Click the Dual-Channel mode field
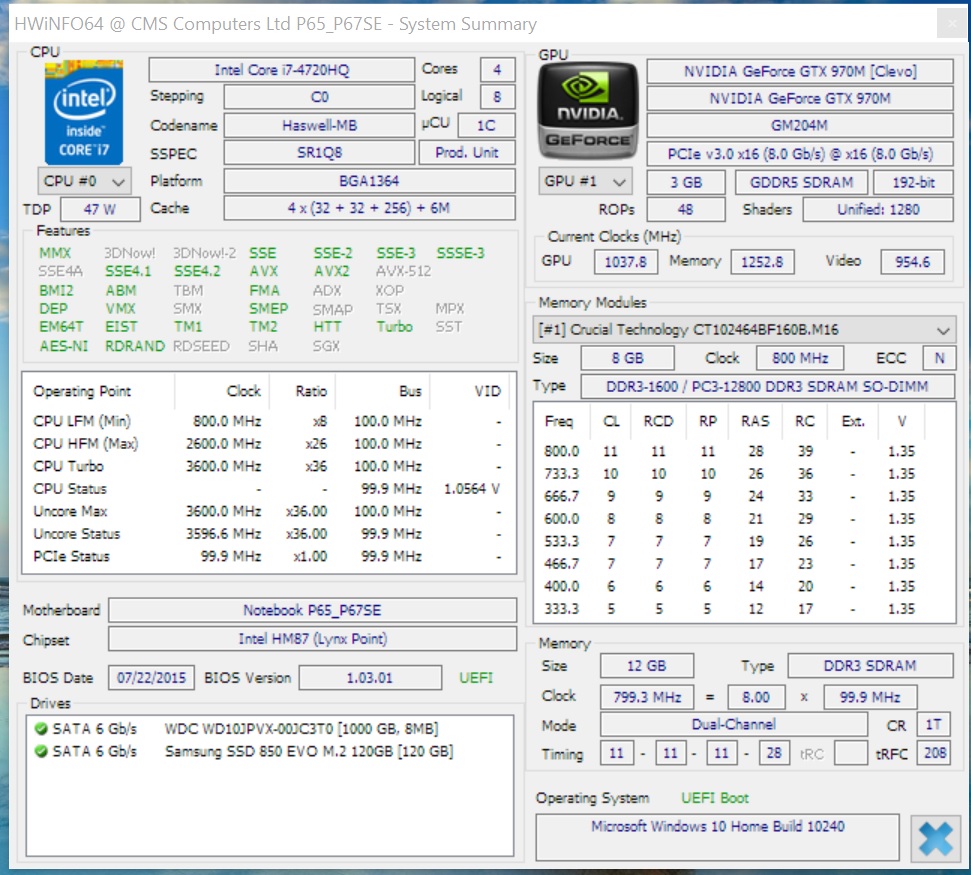The height and width of the screenshot is (875, 971). click(x=733, y=724)
